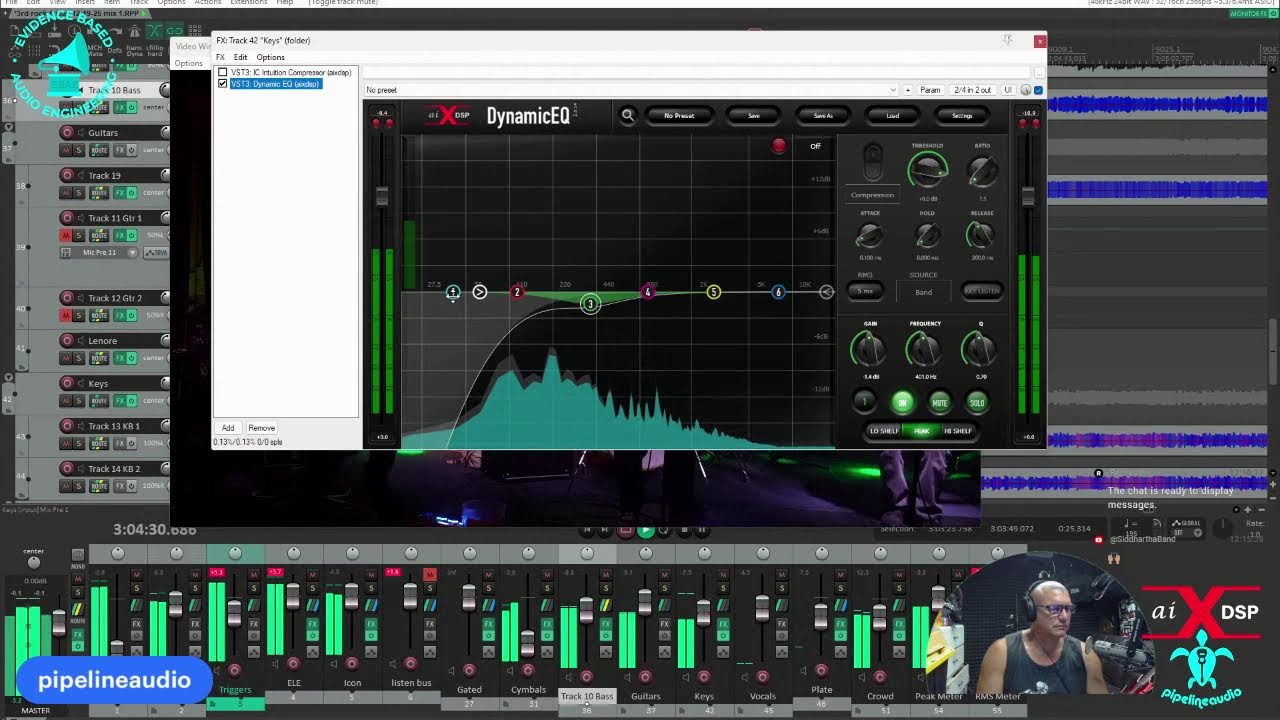Adjust the Attack knob

pyautogui.click(x=870, y=236)
